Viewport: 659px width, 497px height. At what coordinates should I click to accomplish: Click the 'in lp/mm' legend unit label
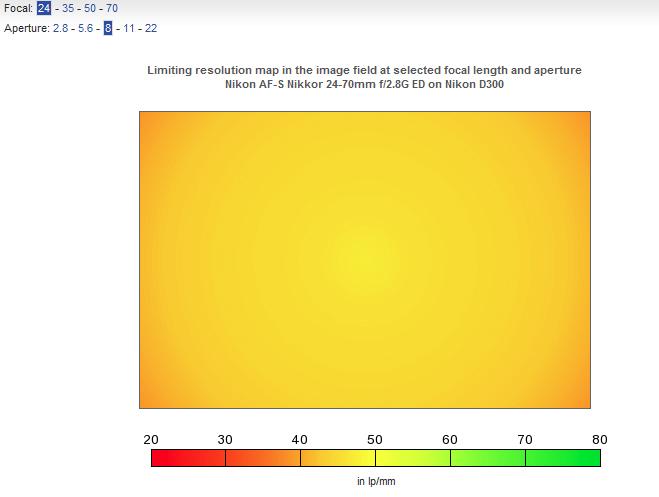(x=376, y=481)
